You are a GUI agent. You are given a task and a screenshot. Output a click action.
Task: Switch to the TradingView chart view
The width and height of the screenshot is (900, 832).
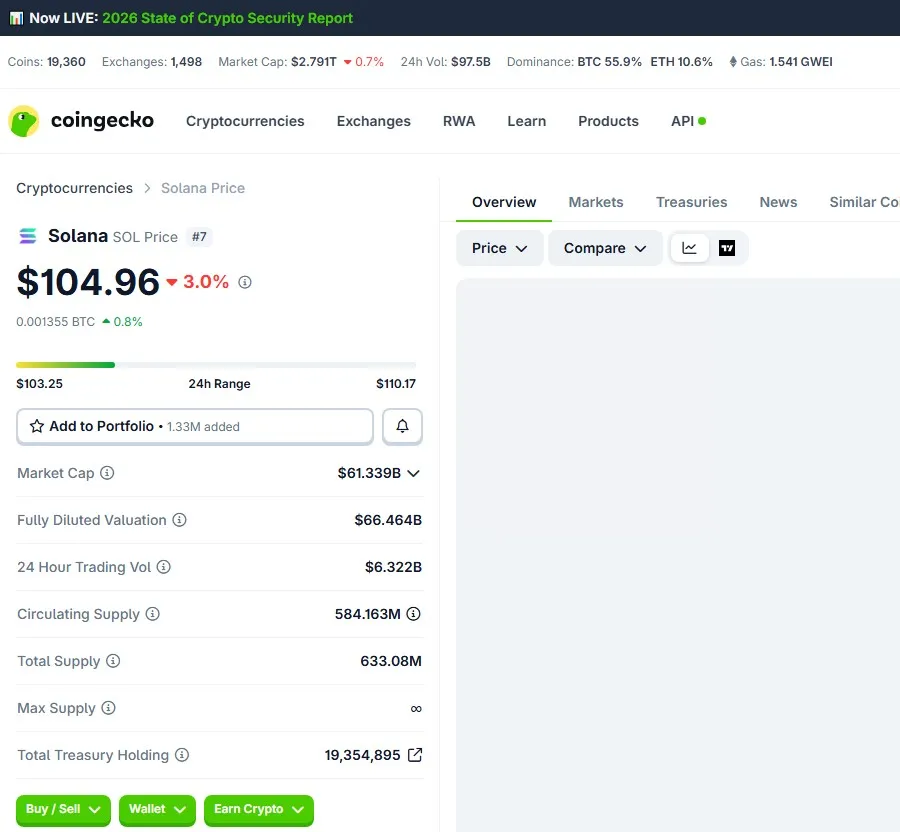pos(727,248)
